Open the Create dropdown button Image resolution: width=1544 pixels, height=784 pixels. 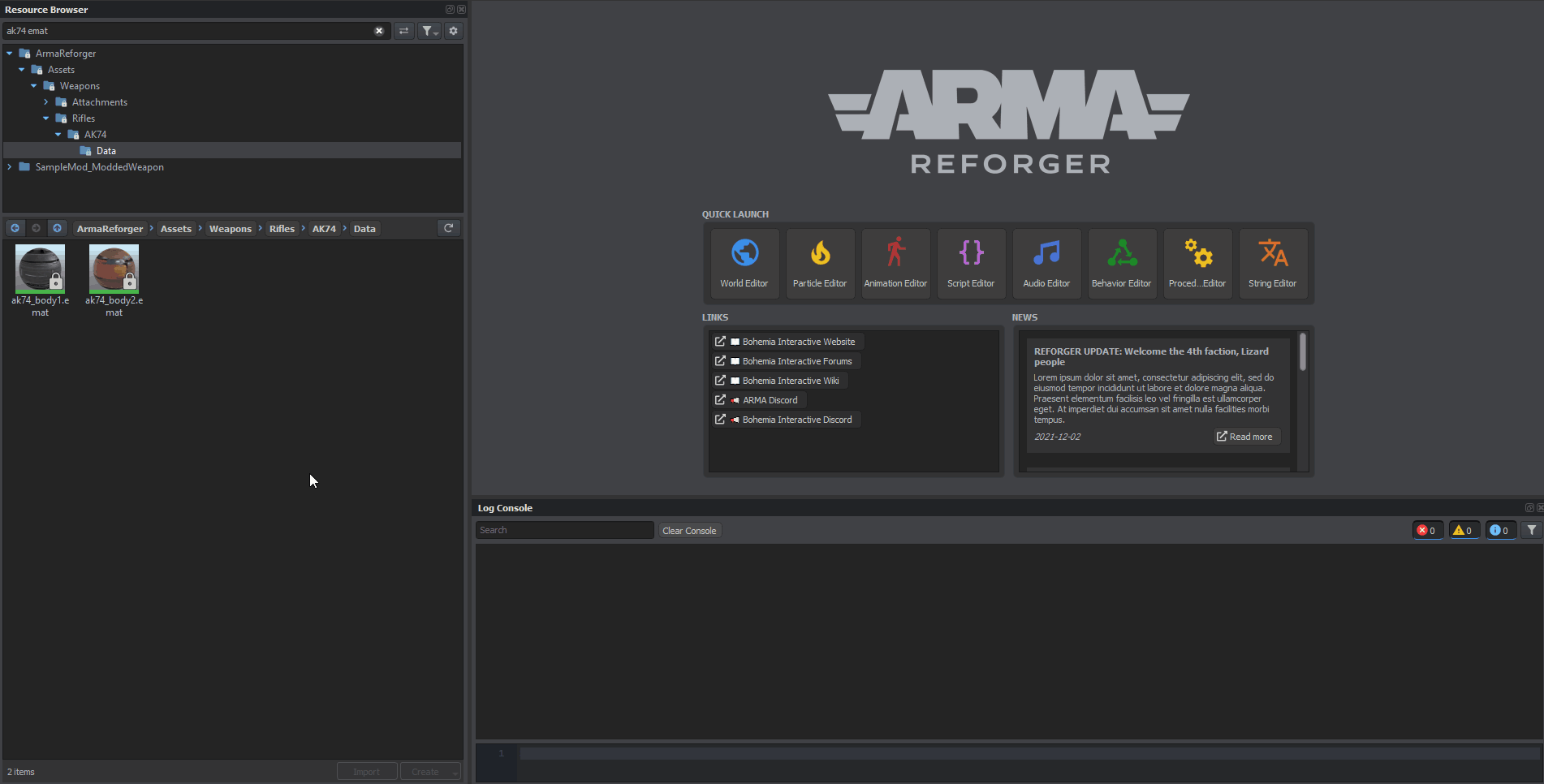pyautogui.click(x=430, y=772)
